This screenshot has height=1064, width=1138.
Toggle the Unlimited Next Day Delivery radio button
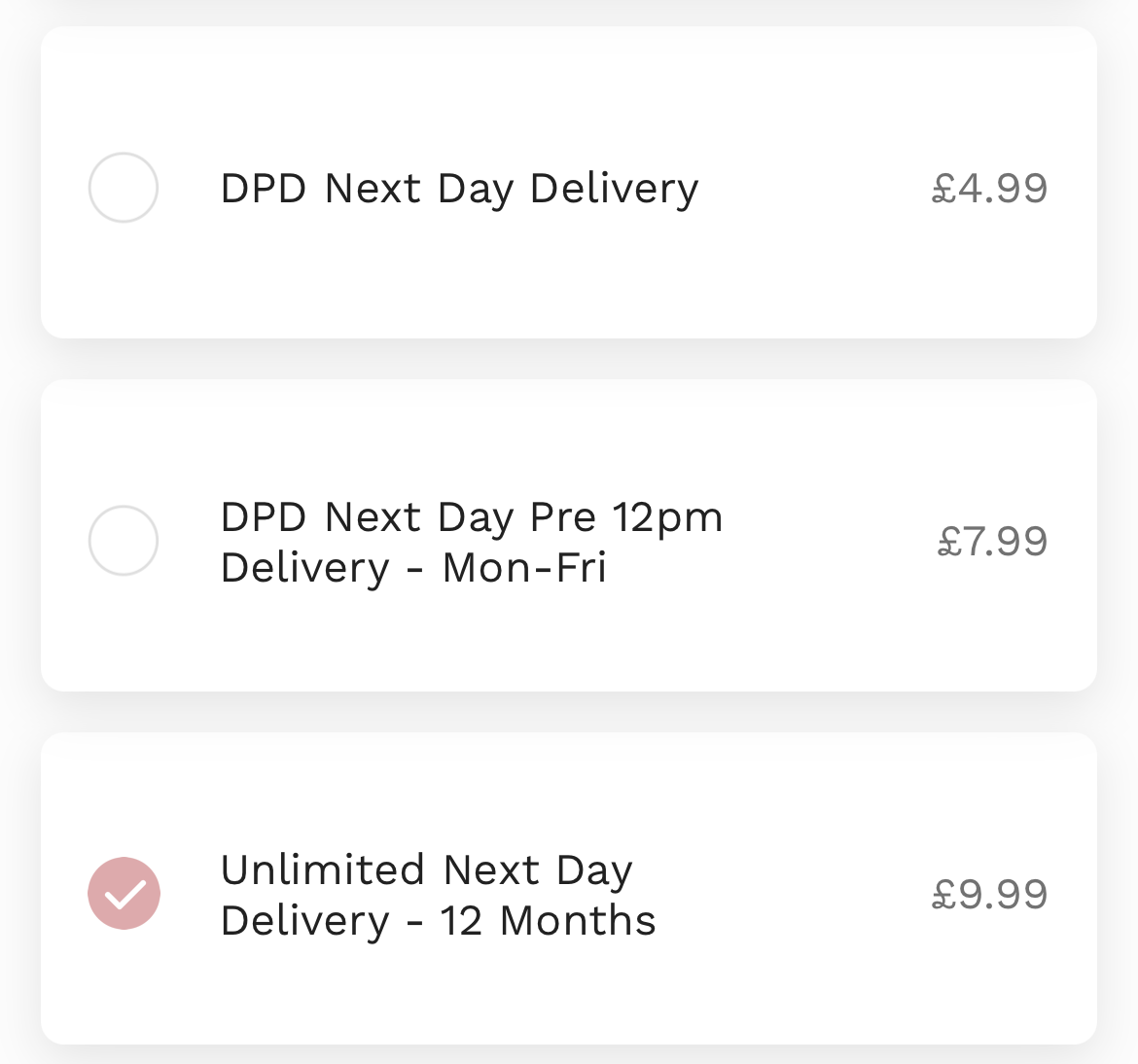point(124,894)
